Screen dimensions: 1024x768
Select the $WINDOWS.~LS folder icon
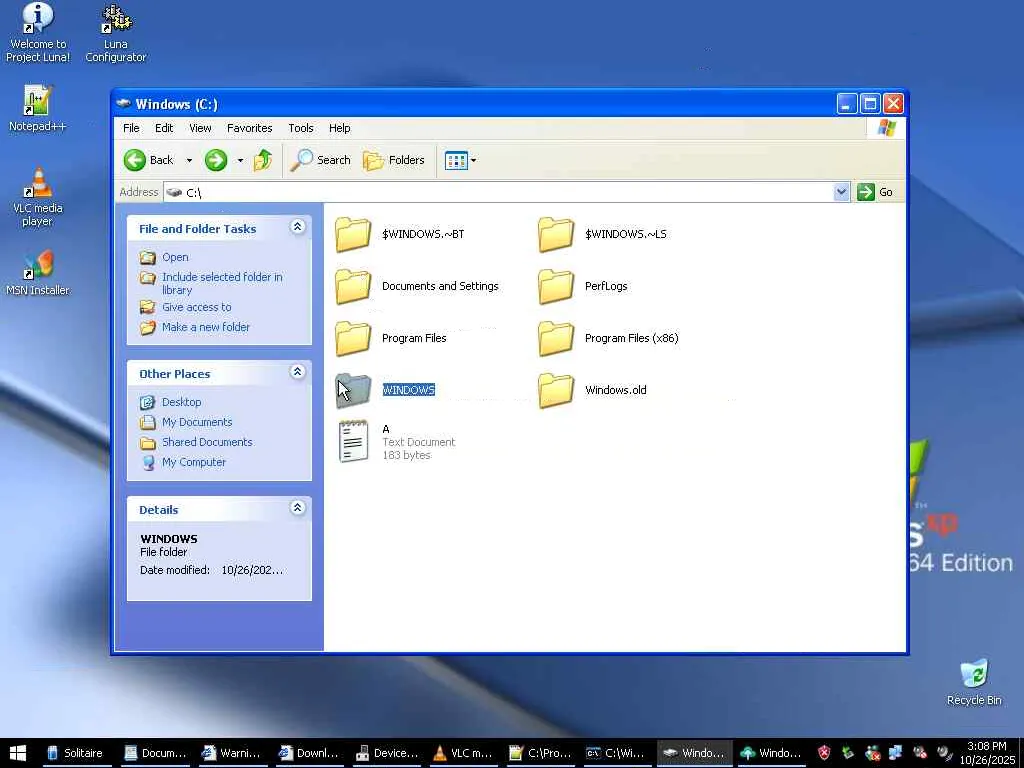click(556, 234)
